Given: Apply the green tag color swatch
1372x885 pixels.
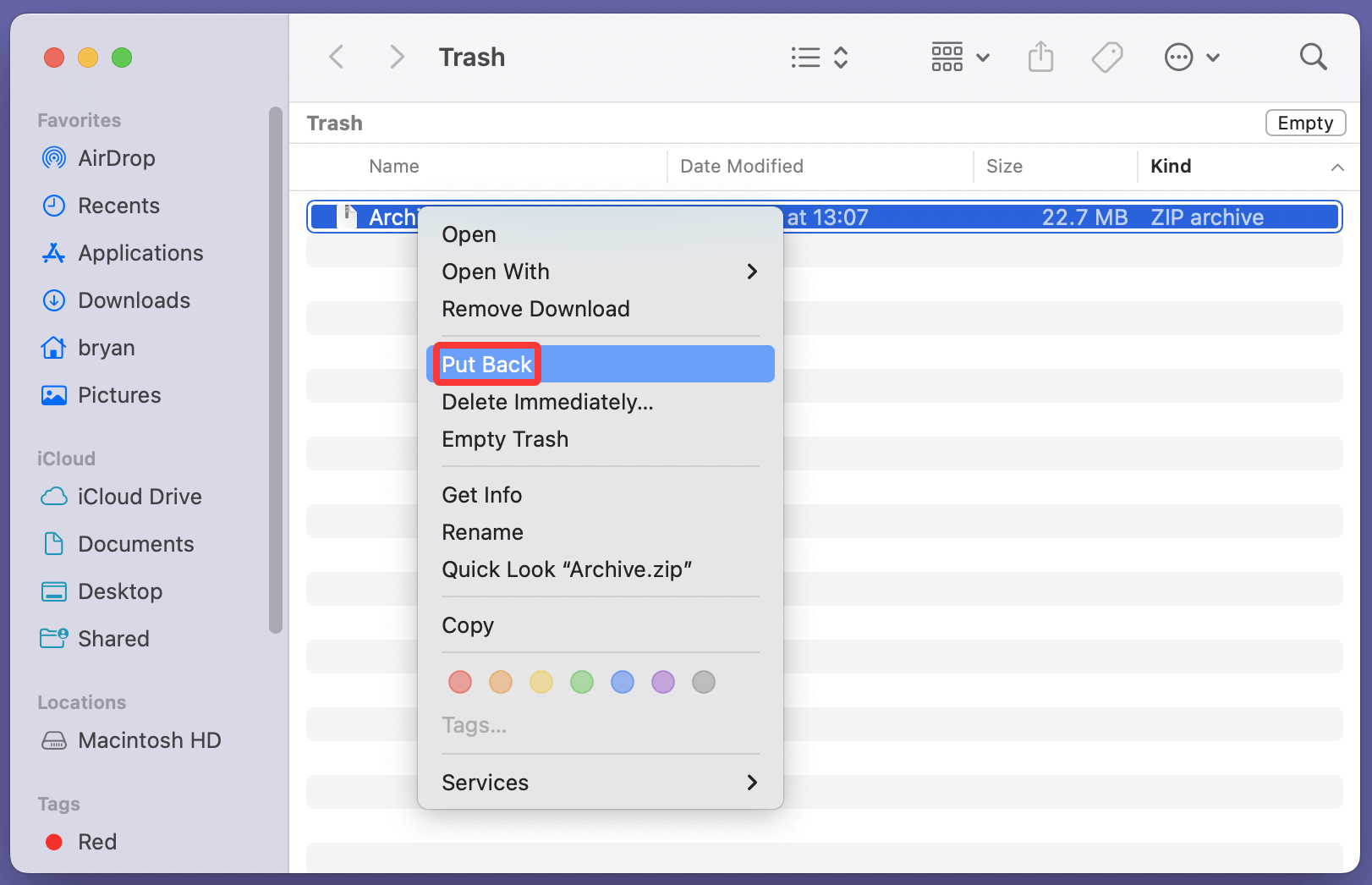Looking at the screenshot, I should [x=581, y=682].
